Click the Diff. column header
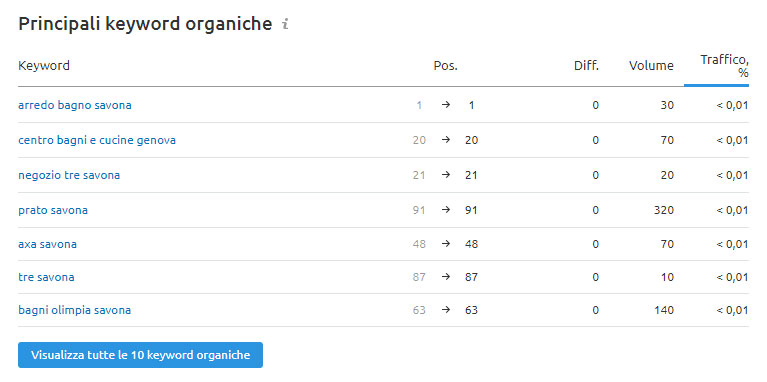This screenshot has width=767, height=382. tap(587, 66)
